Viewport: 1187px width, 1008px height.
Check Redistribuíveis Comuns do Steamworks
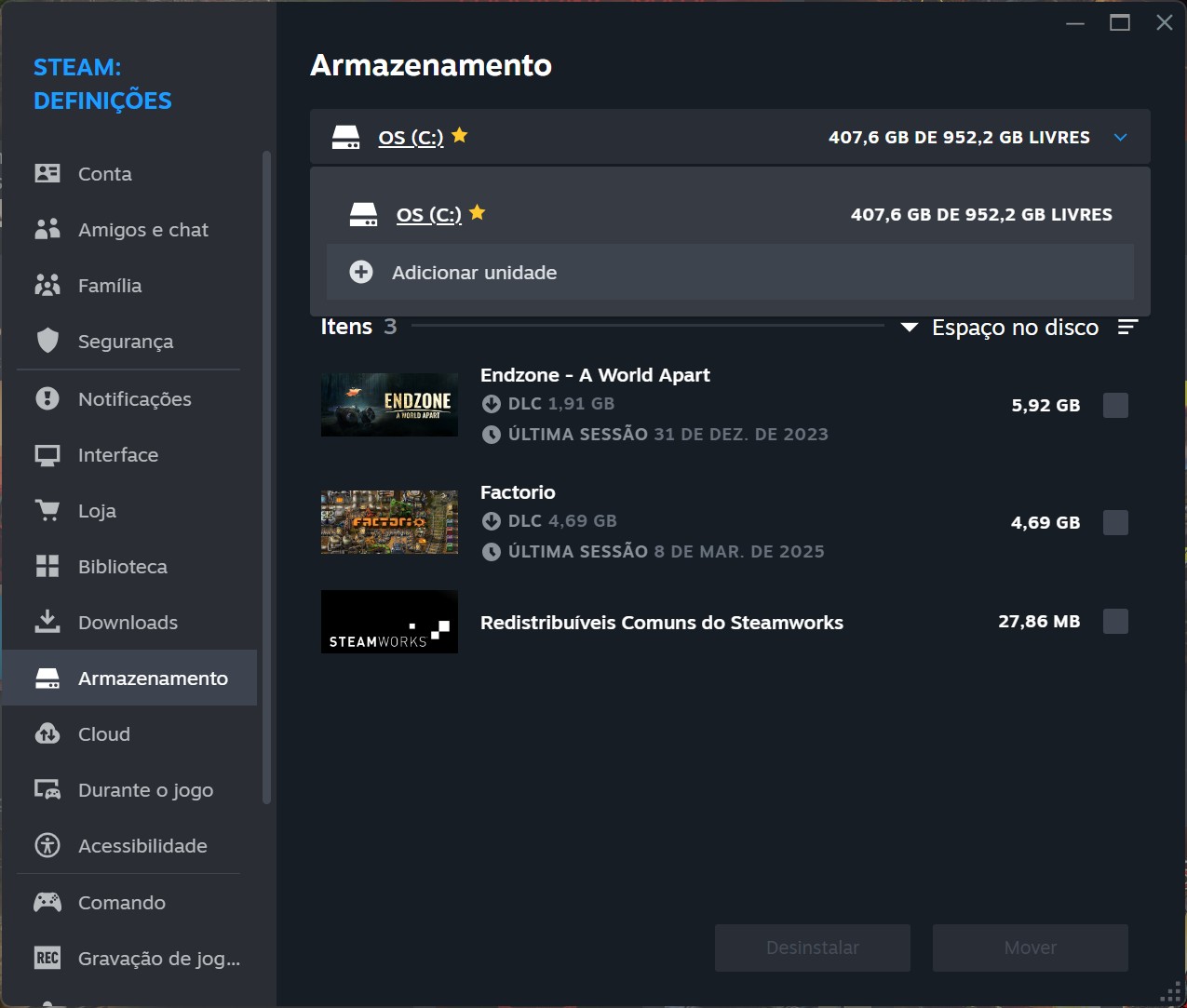(x=1115, y=622)
